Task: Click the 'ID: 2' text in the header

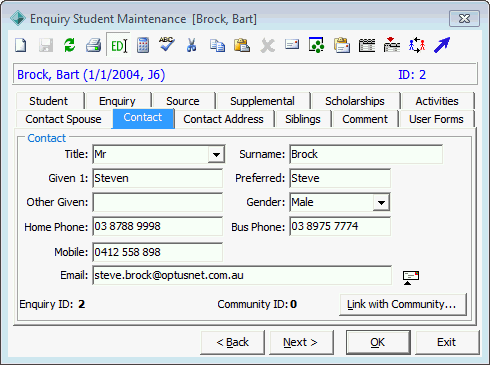Action: (412, 75)
